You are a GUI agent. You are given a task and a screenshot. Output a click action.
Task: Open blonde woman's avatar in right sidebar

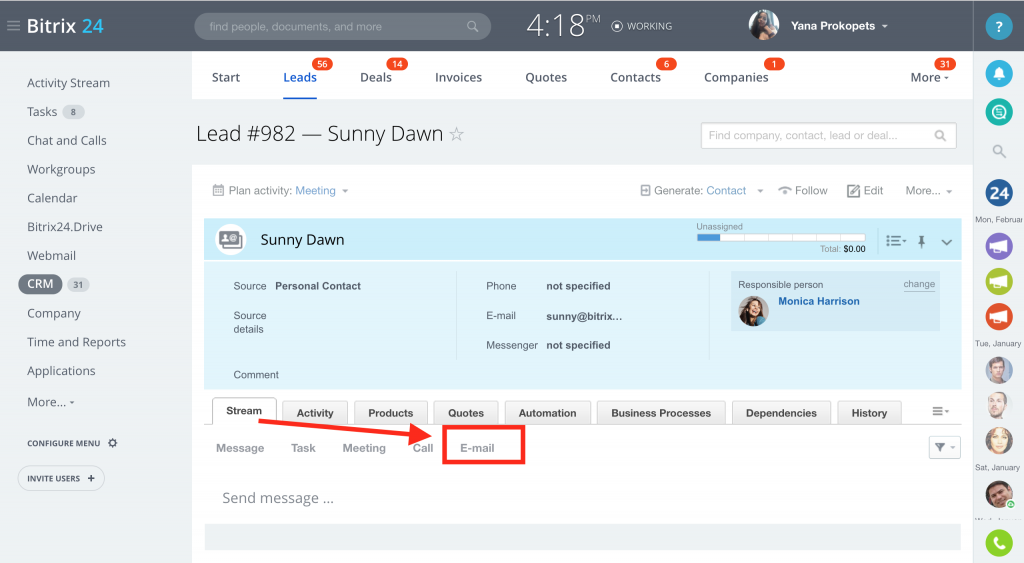pyautogui.click(x=999, y=441)
